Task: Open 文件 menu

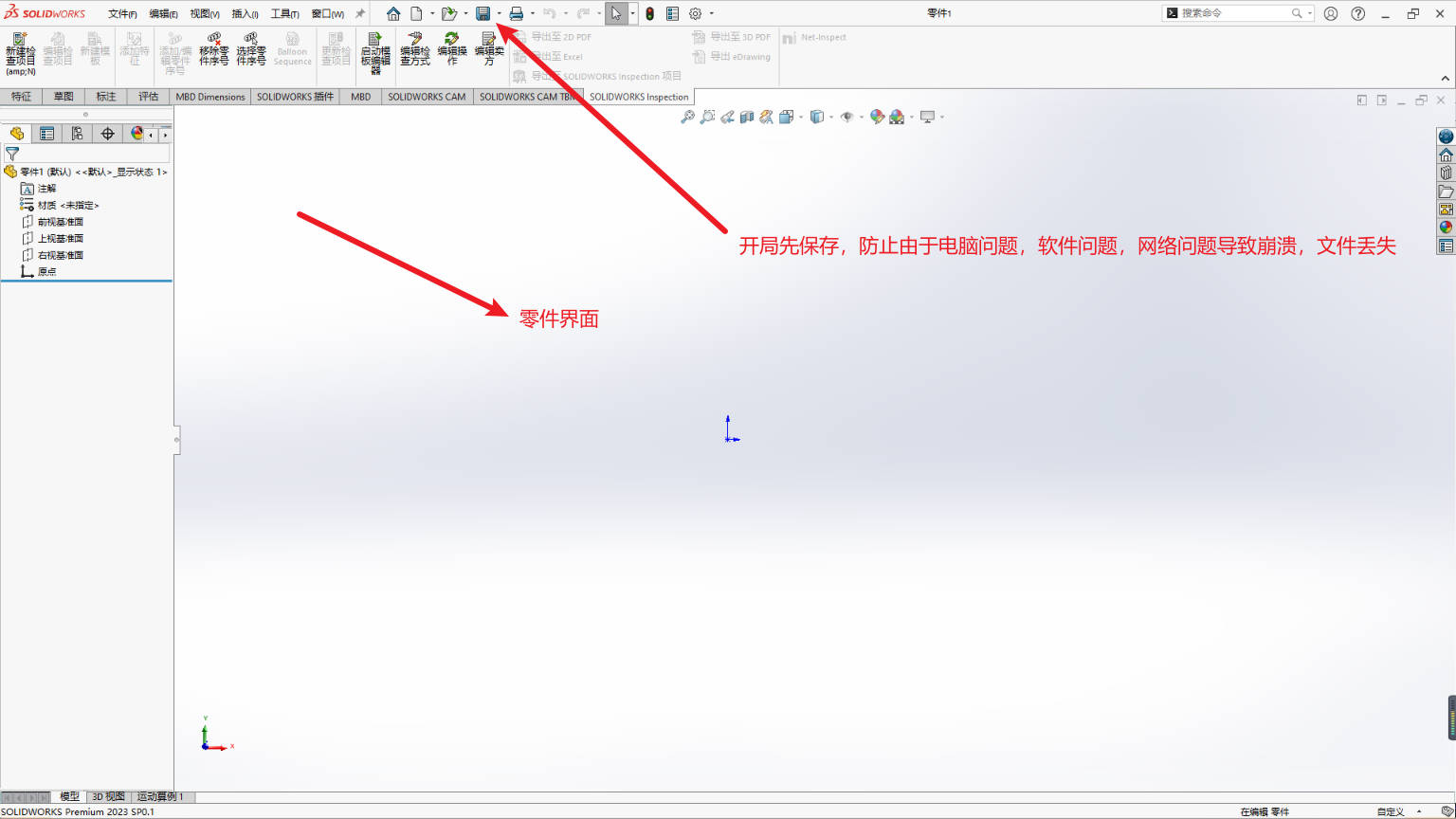Action: [122, 13]
